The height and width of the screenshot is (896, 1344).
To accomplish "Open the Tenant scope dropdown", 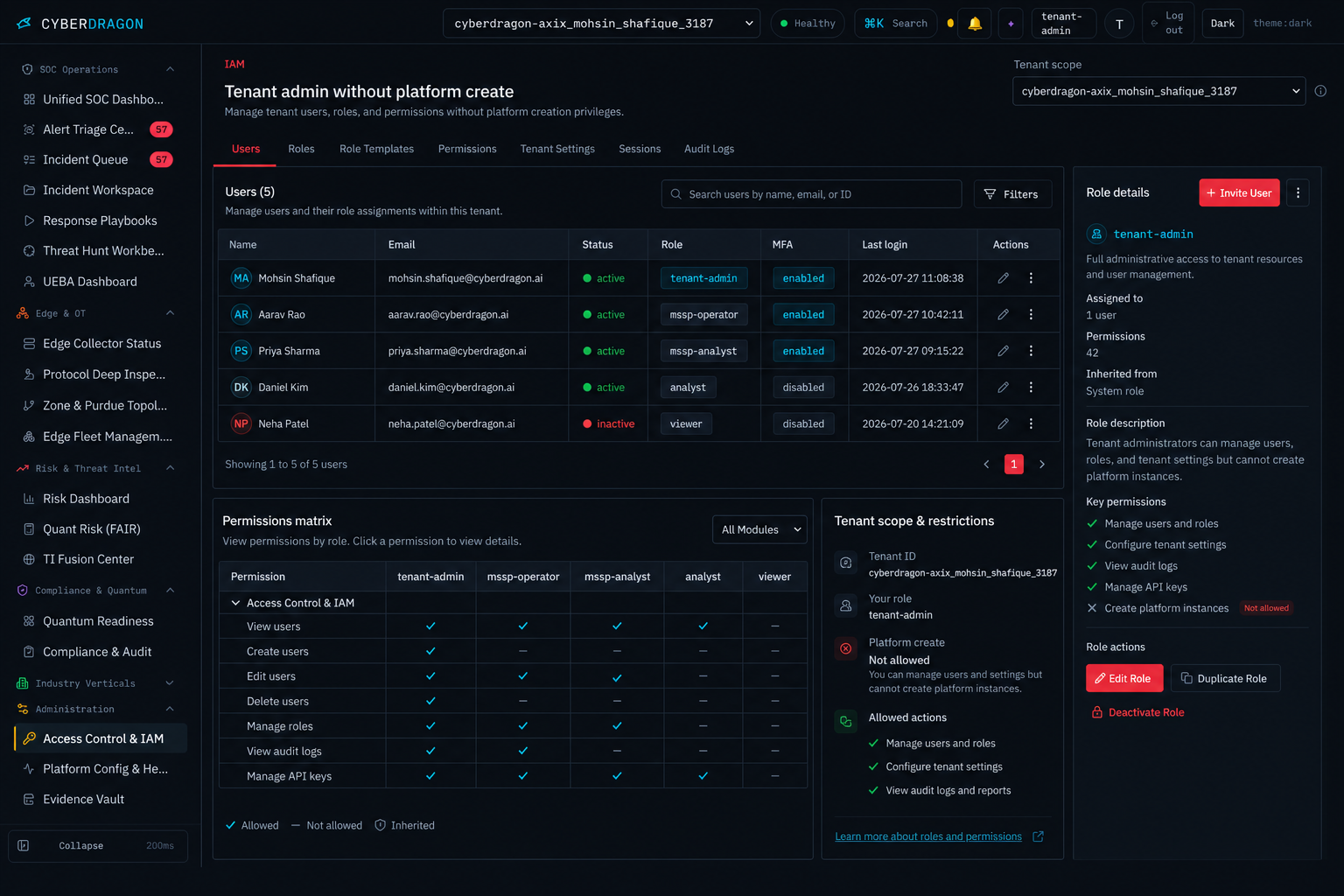I will pos(1158,91).
